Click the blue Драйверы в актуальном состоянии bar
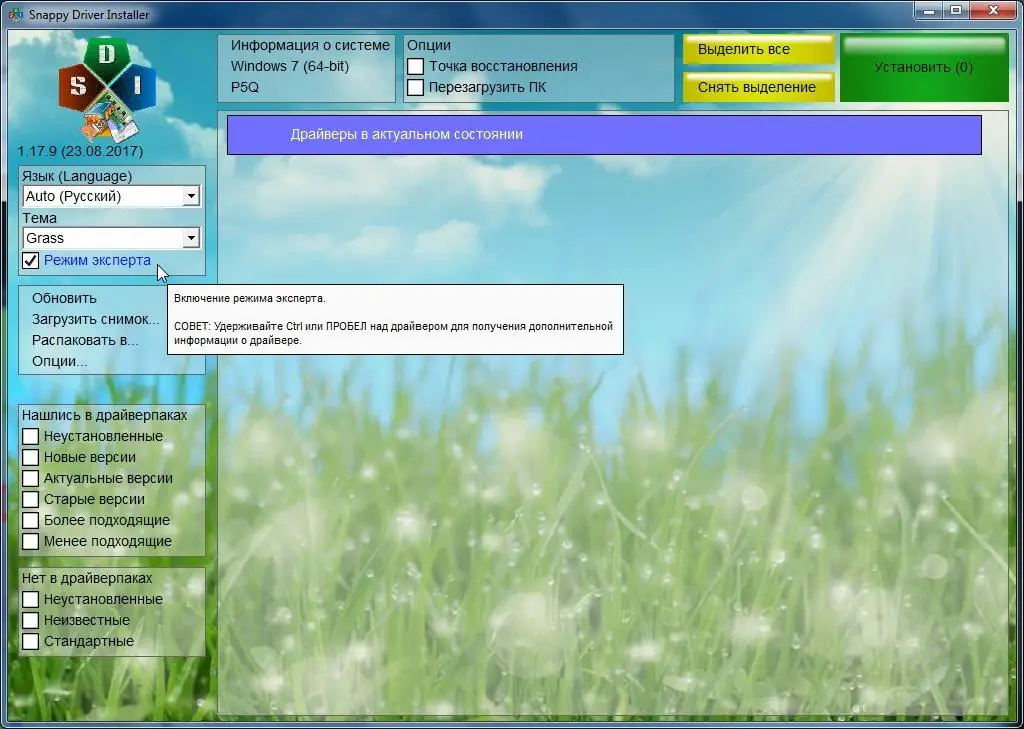1024x729 pixels. tap(604, 134)
